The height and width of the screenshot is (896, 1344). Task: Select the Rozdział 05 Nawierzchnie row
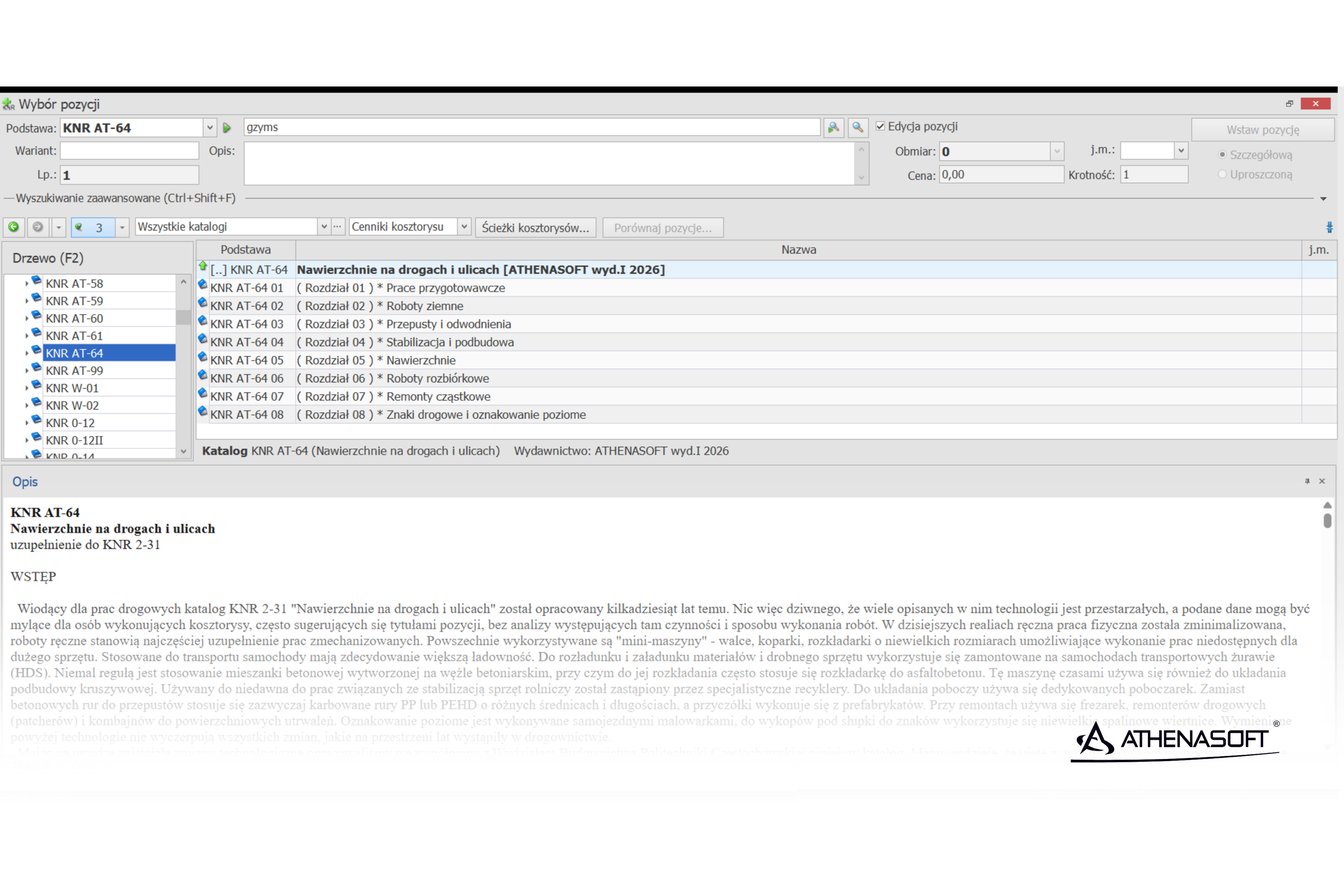(766, 361)
